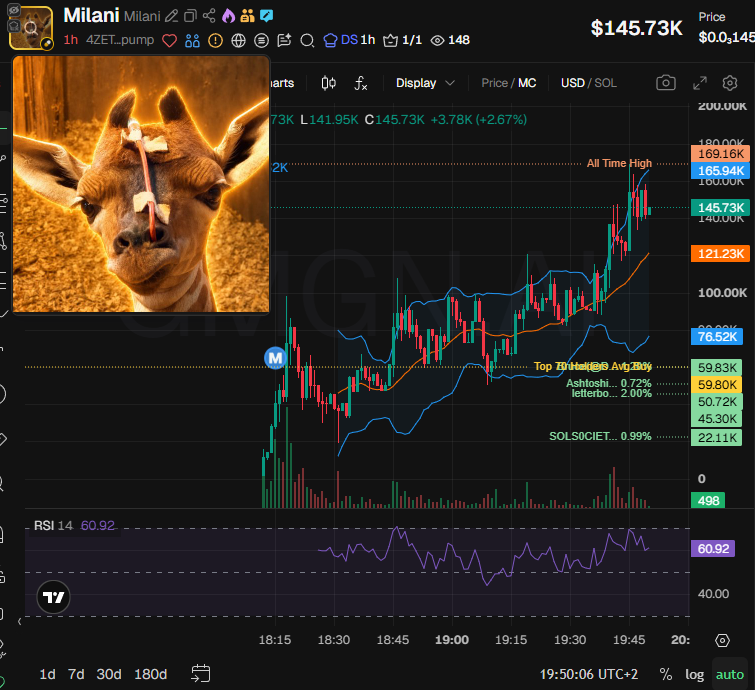Image resolution: width=755 pixels, height=690 pixels.
Task: Open the blue note bubble icon
Action: pyautogui.click(x=266, y=16)
